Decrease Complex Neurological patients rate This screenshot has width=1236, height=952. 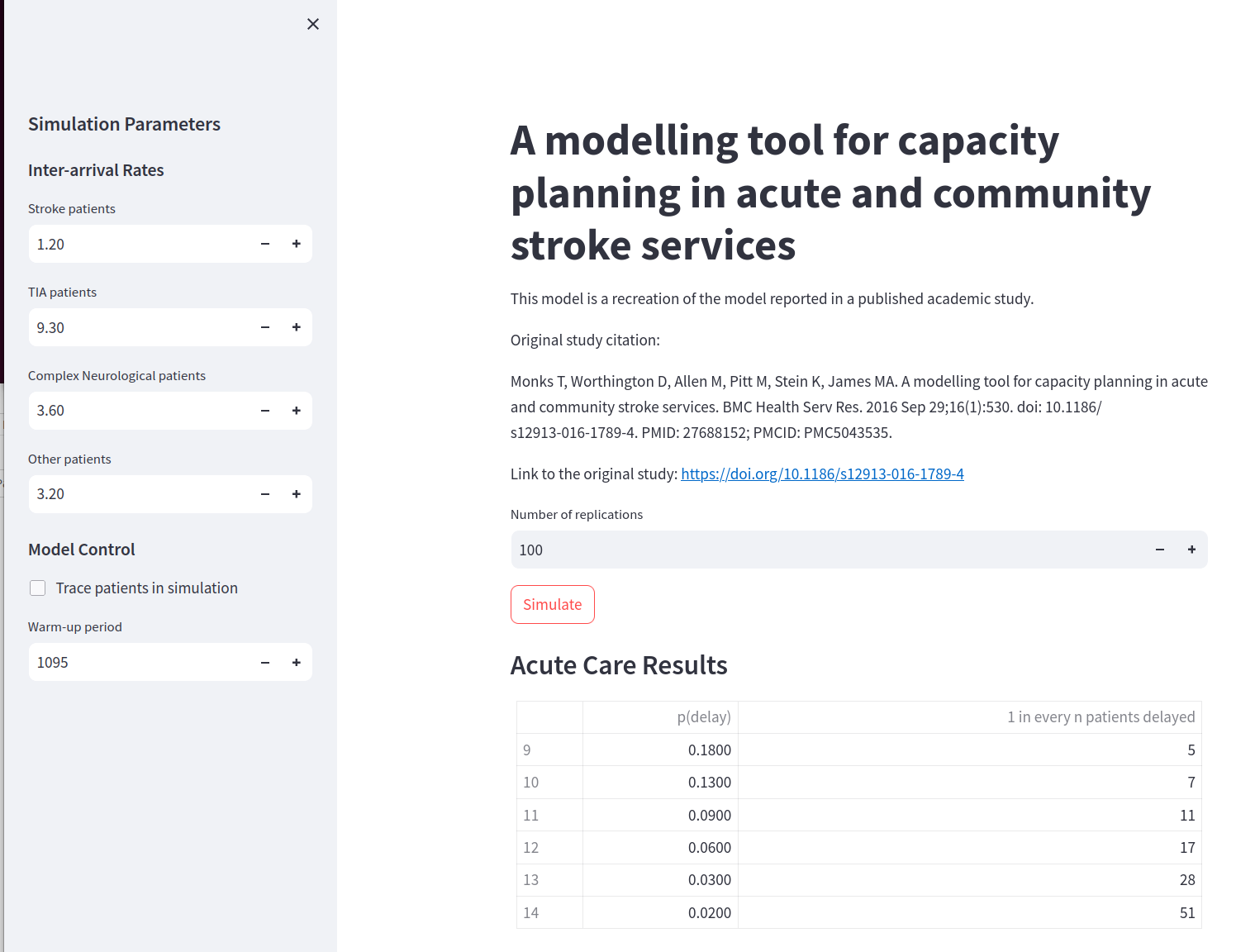coord(265,411)
